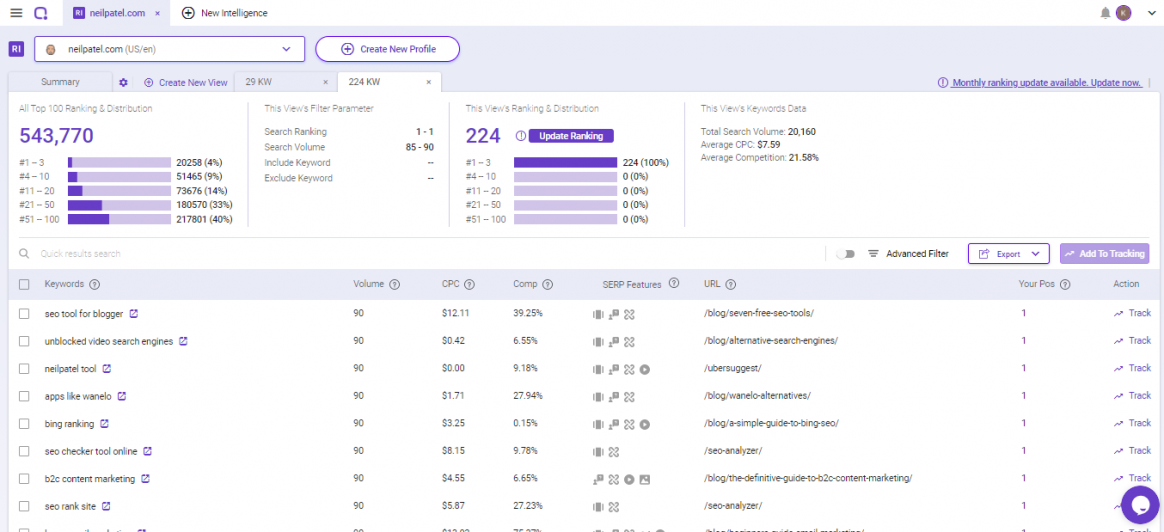Click help icon beside CPC column header
Screen dimensions: 1164x532
[470, 284]
